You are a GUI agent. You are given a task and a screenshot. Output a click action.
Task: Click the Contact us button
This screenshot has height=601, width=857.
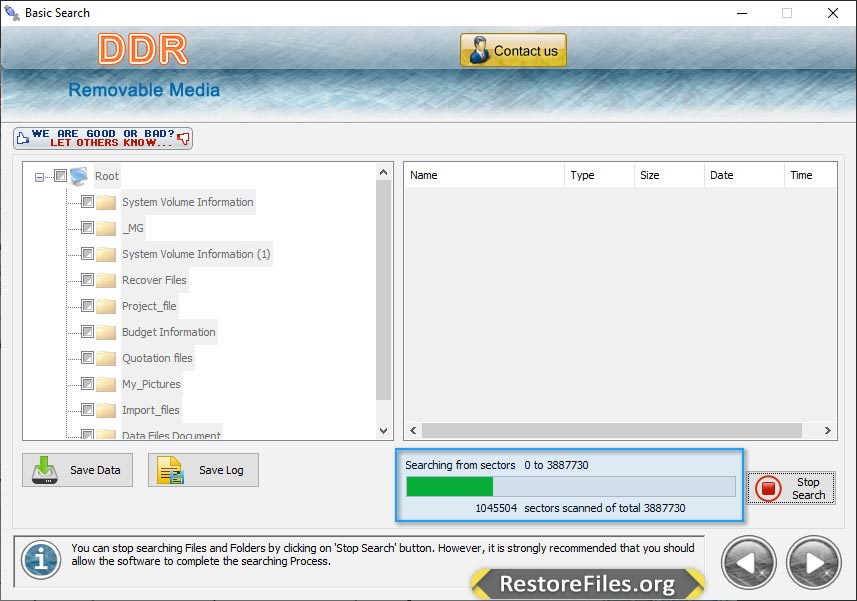(x=513, y=50)
